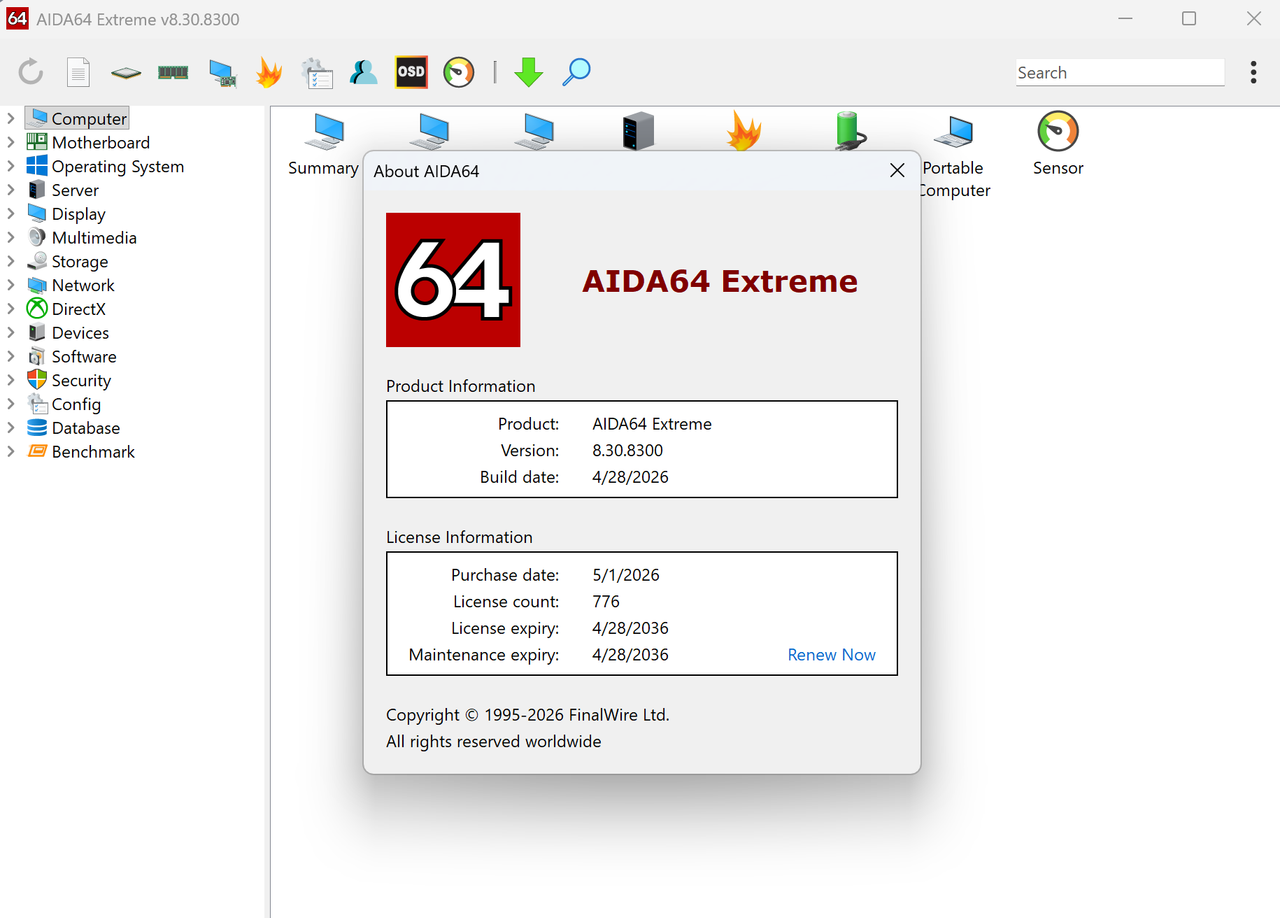Open the Report document icon in toolbar
Image resolution: width=1280 pixels, height=918 pixels.
coord(78,72)
